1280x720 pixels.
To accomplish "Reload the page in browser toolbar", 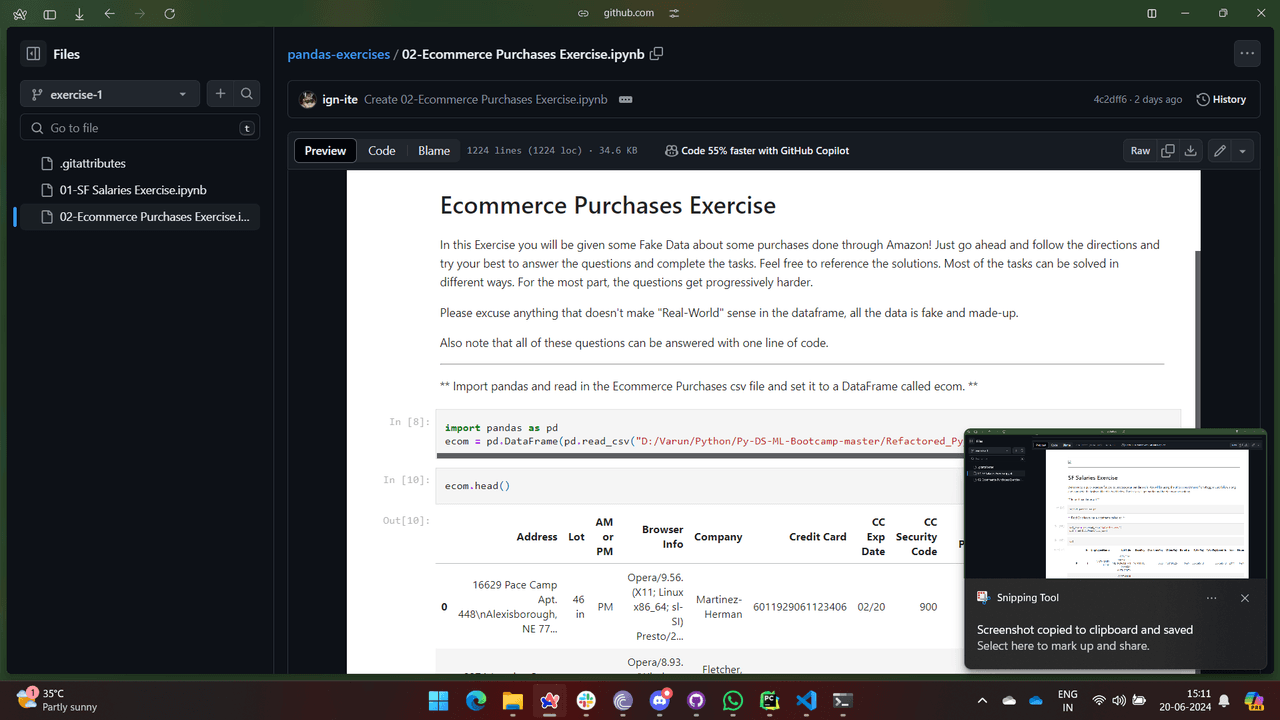I will click(169, 13).
